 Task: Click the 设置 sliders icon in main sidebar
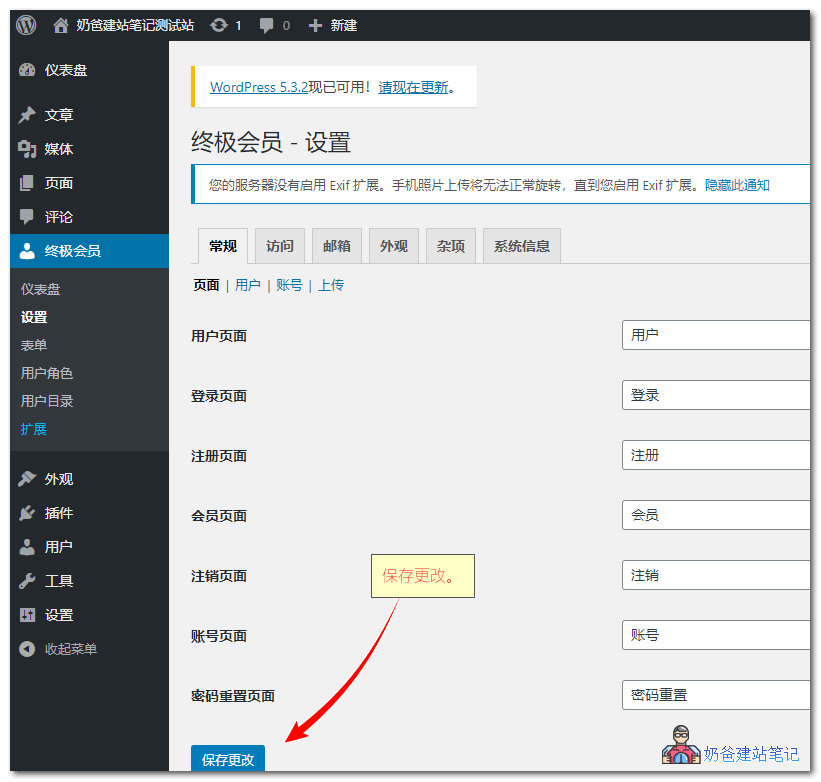27,615
